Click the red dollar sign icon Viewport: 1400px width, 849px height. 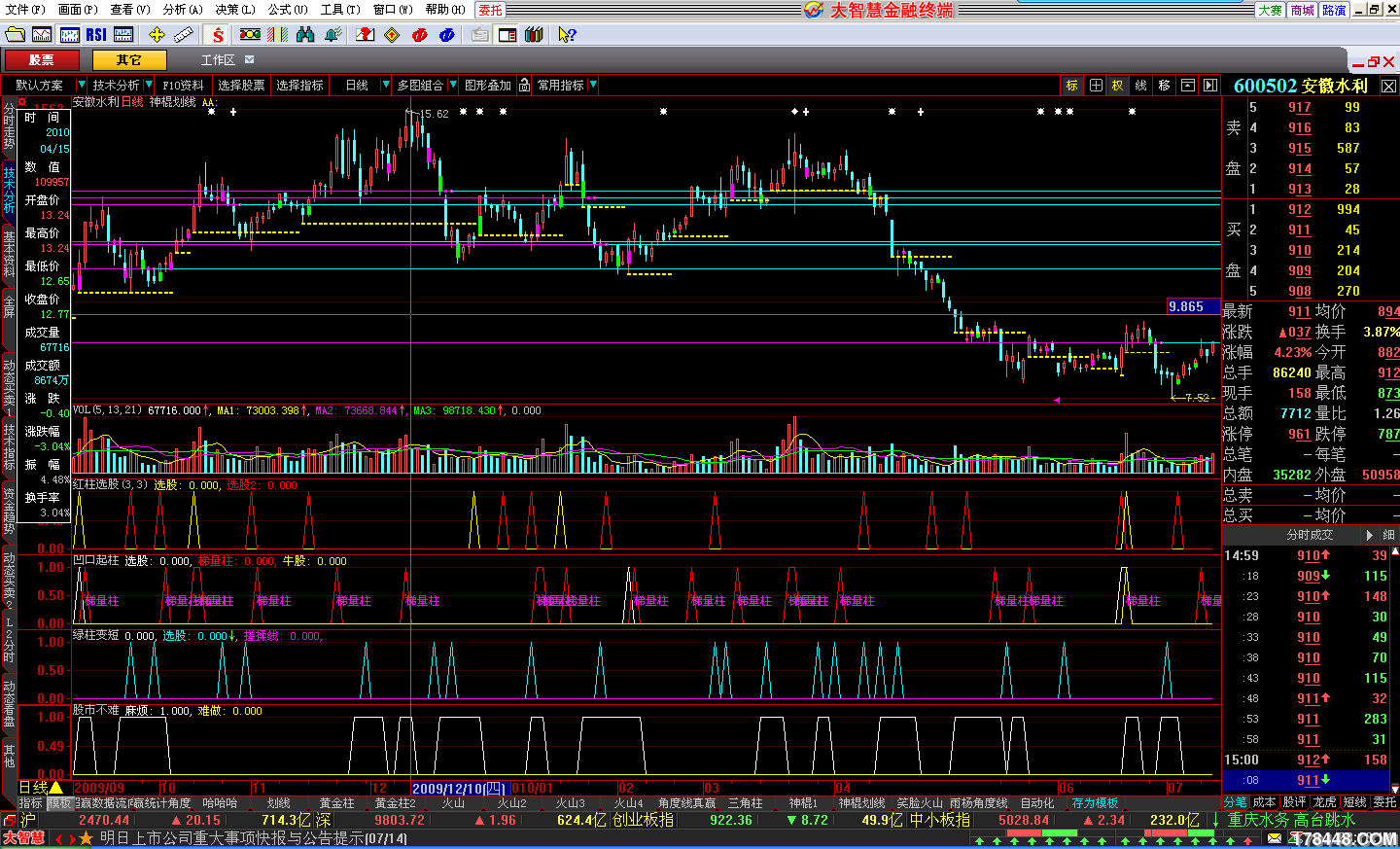[218, 34]
